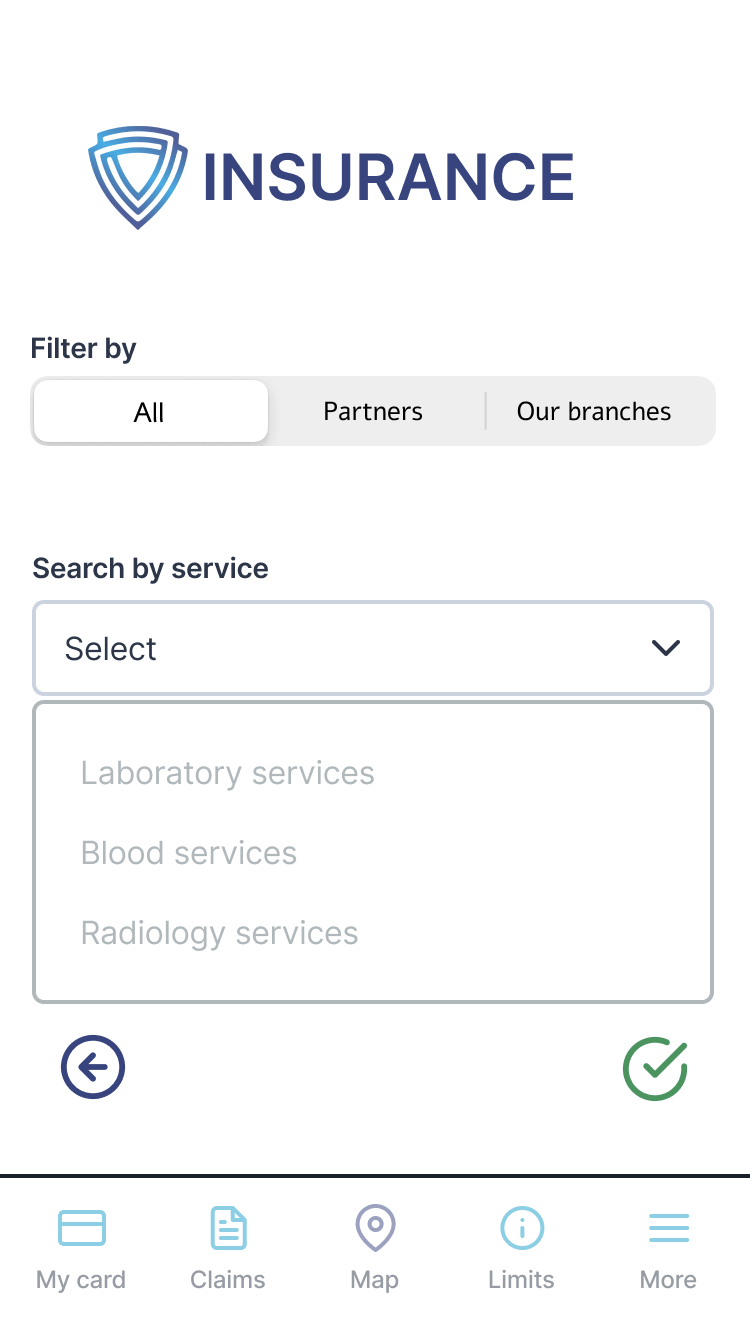Viewport: 750px width, 1334px height.
Task: Click the INSURANCE brand title
Action: point(389,178)
